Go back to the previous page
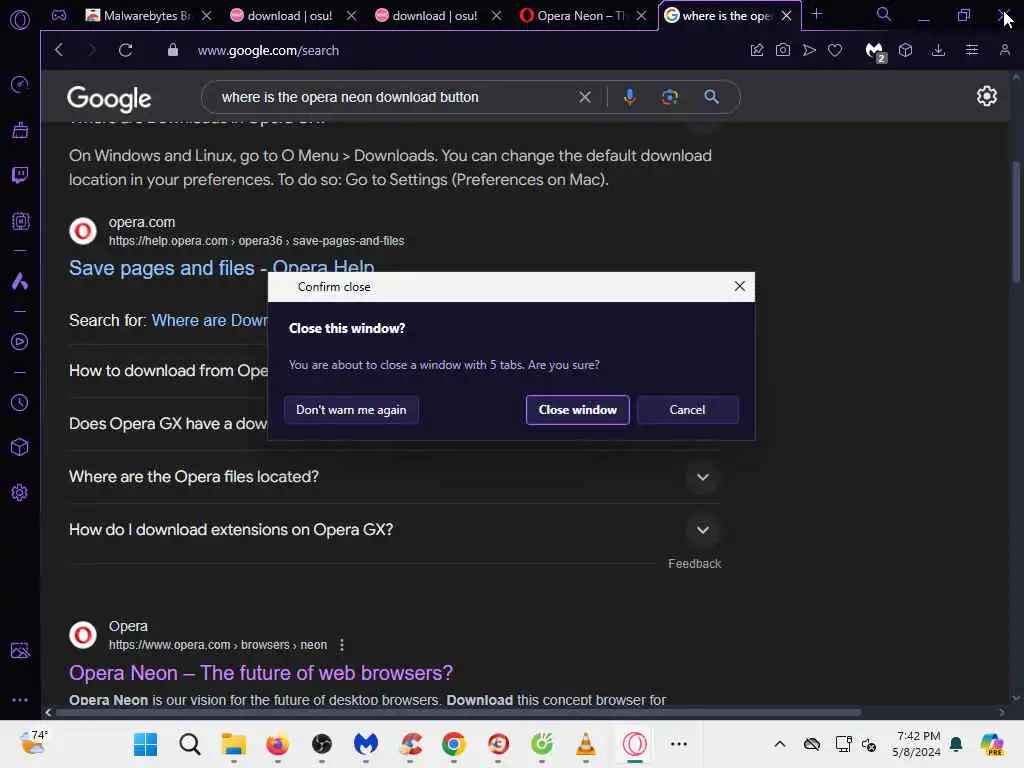Image resolution: width=1024 pixels, height=768 pixels. pyautogui.click(x=59, y=50)
